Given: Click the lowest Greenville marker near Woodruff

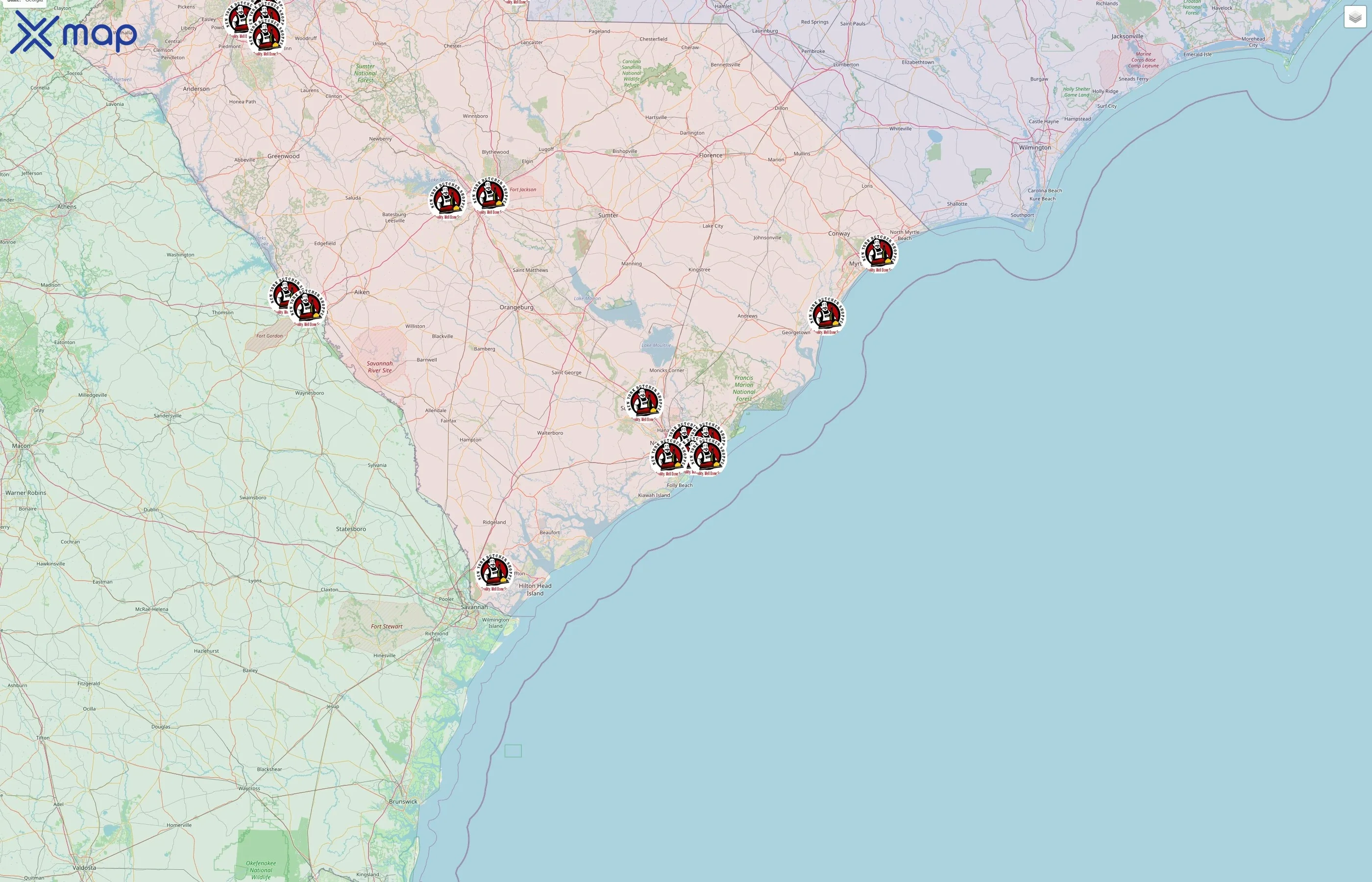Looking at the screenshot, I should 266,38.
